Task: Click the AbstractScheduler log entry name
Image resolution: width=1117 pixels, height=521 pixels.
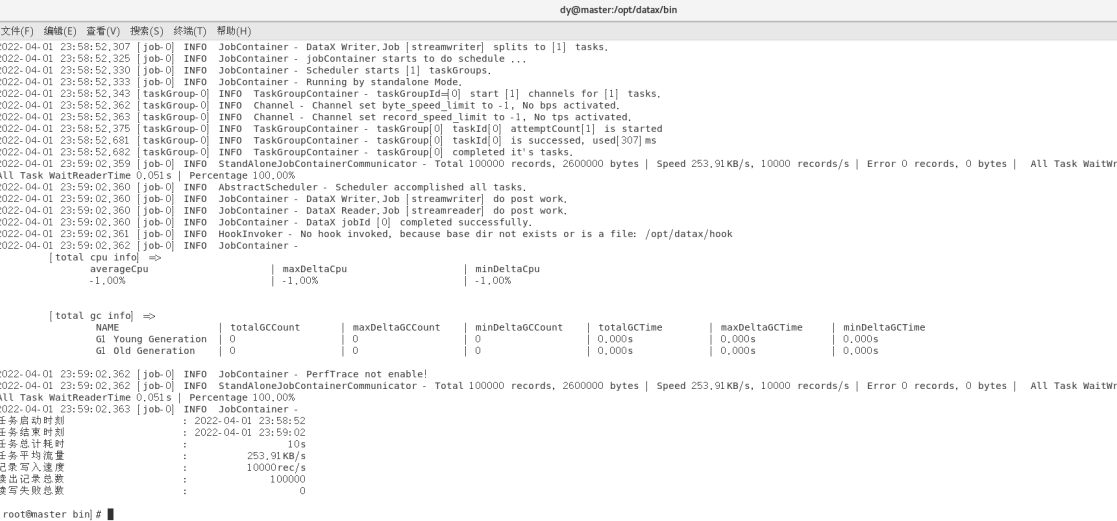Action: 267,187
